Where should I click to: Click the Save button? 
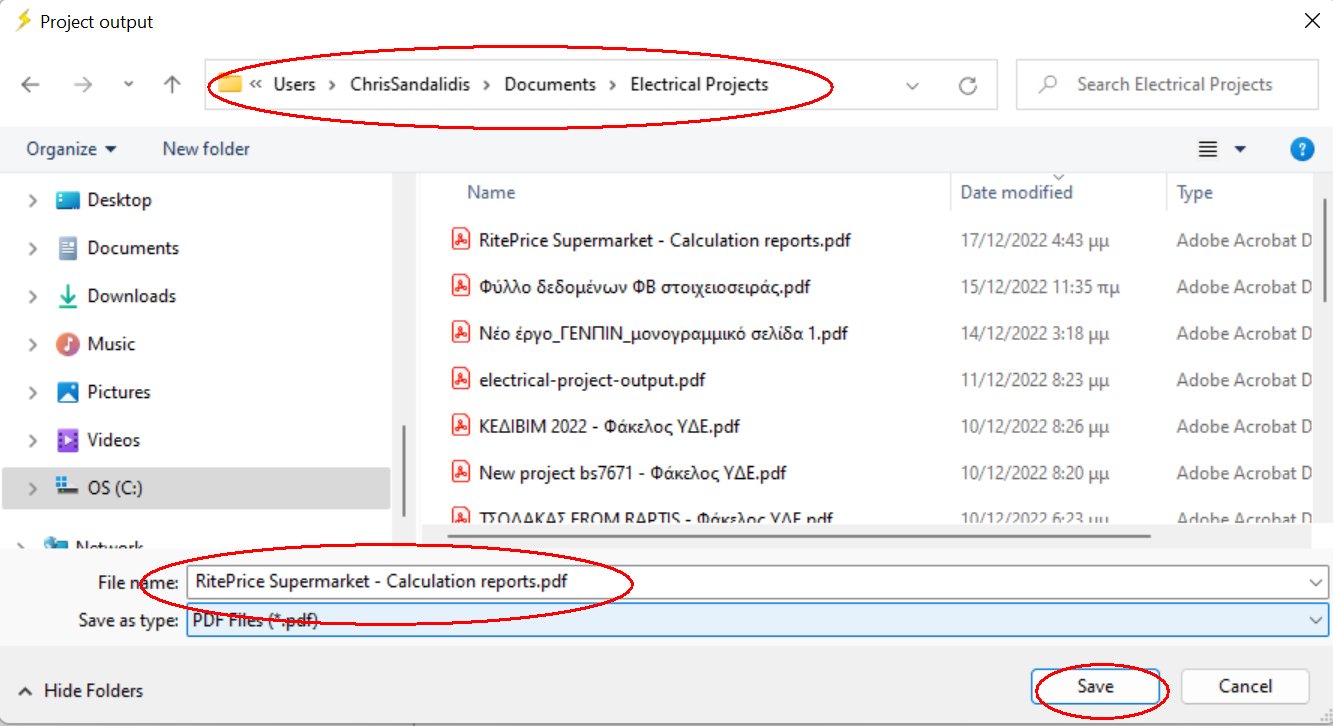click(x=1095, y=687)
